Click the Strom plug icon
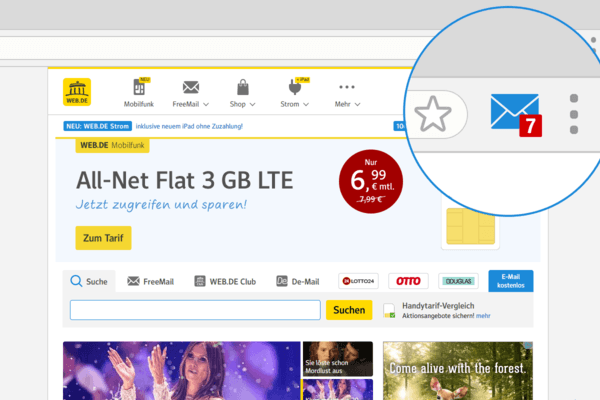This screenshot has height=400, width=600. 295,87
